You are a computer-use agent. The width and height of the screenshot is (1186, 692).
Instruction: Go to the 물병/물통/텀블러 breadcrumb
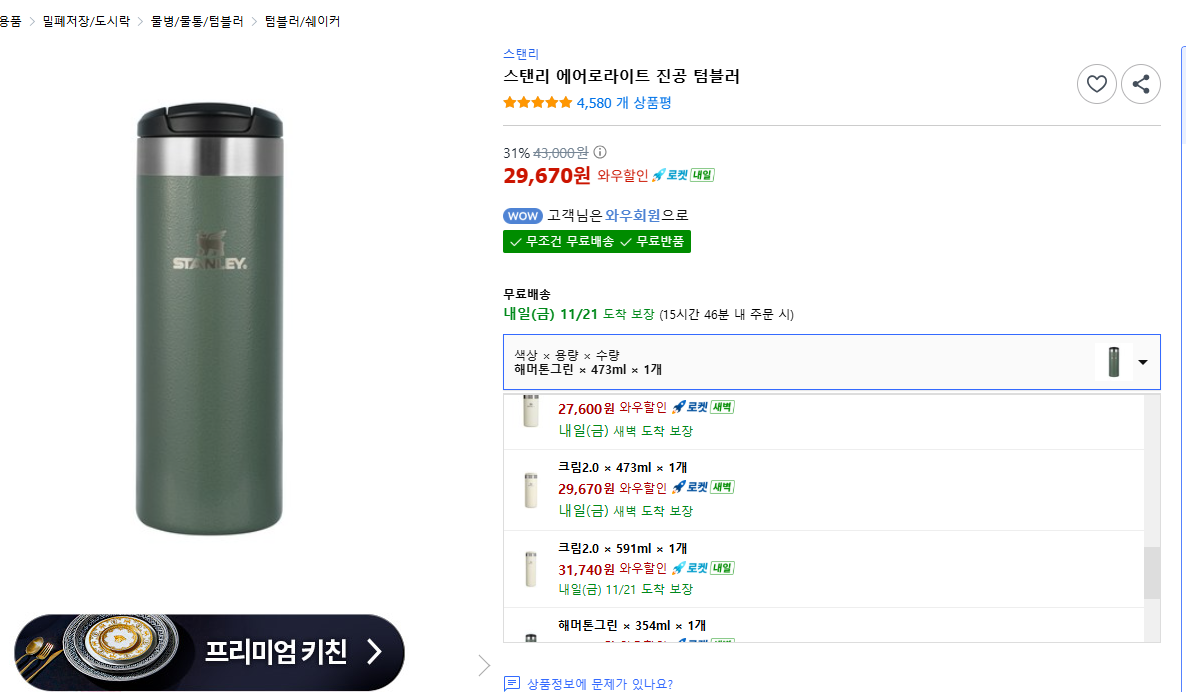tap(197, 21)
